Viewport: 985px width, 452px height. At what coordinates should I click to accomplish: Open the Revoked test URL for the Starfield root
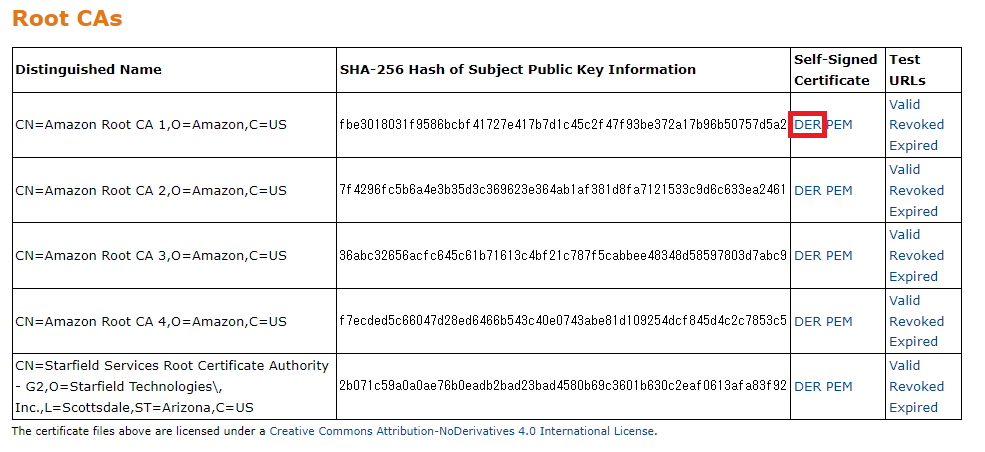tap(917, 386)
